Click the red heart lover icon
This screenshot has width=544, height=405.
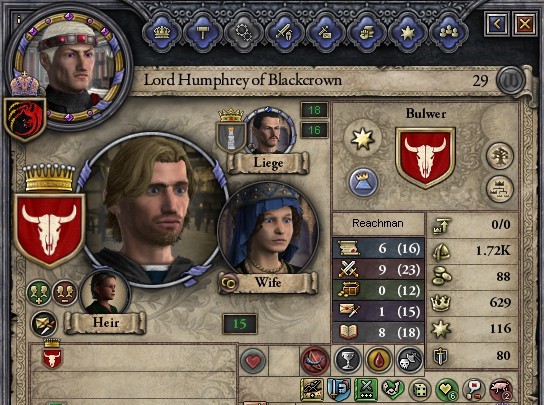pyautogui.click(x=253, y=361)
